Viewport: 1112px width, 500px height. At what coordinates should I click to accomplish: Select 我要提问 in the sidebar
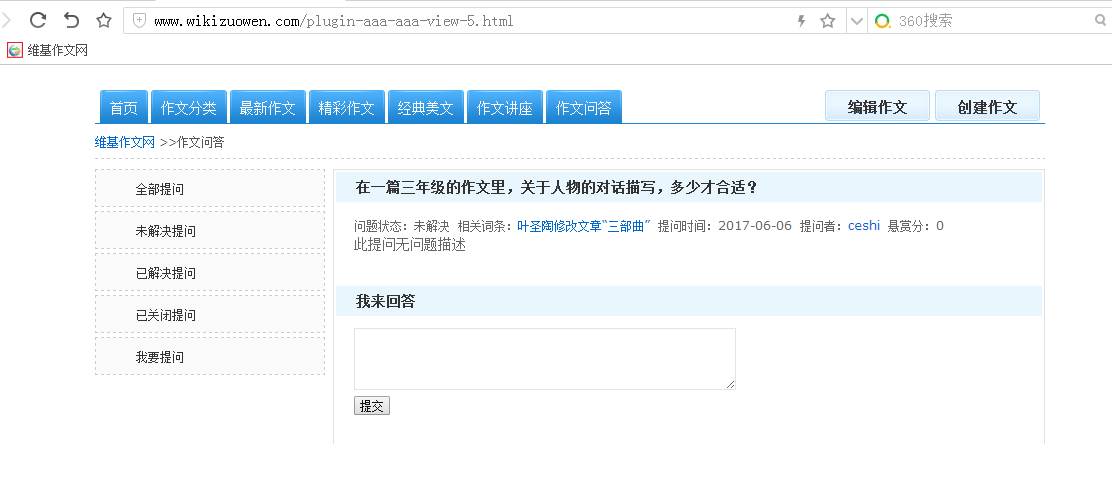point(210,357)
